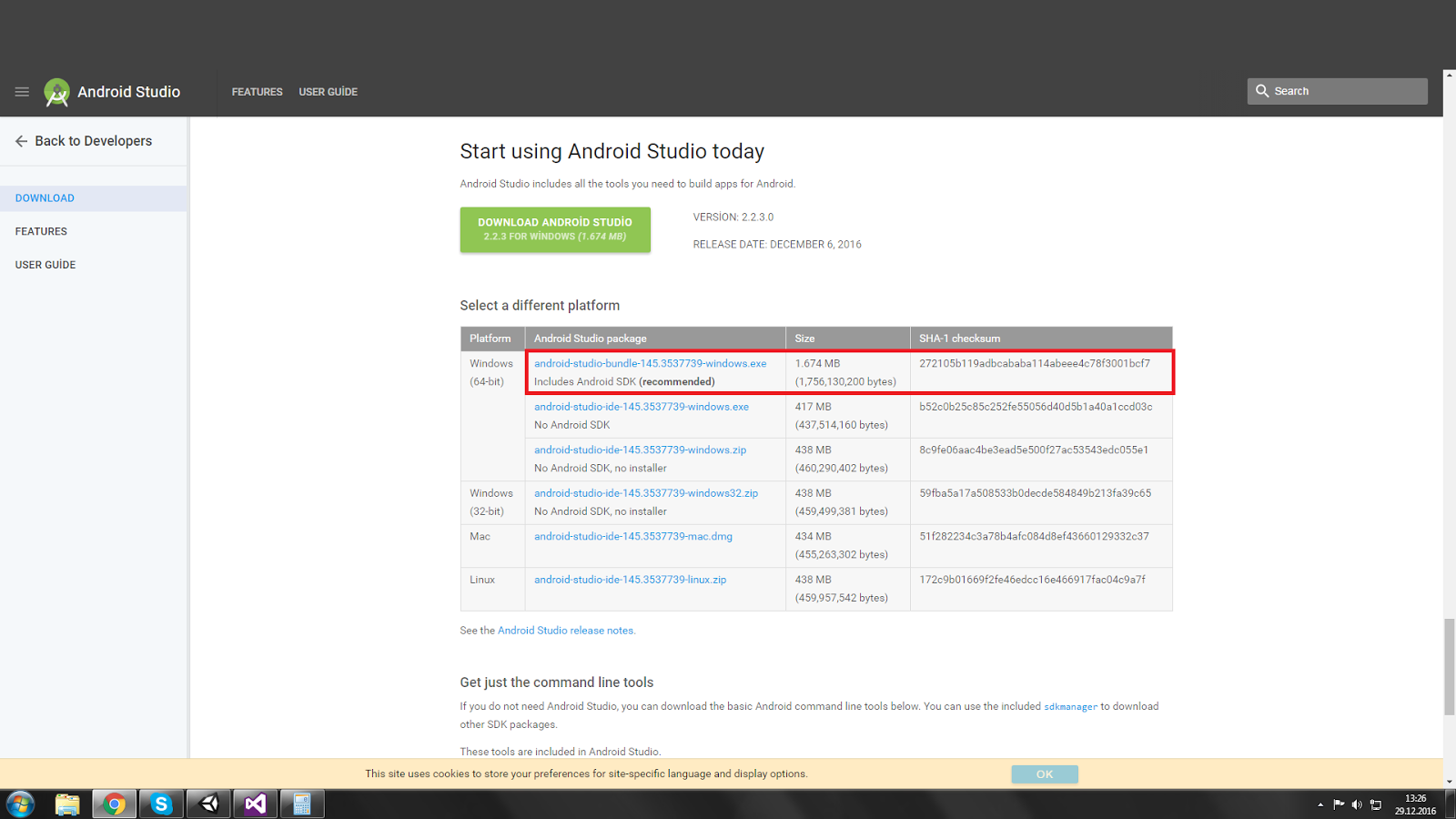The width and height of the screenshot is (1456, 819).
Task: Click the checksum 8c9fe06aac4be3ead5e500f27ac53543edc055e1
Action: 1034,450
